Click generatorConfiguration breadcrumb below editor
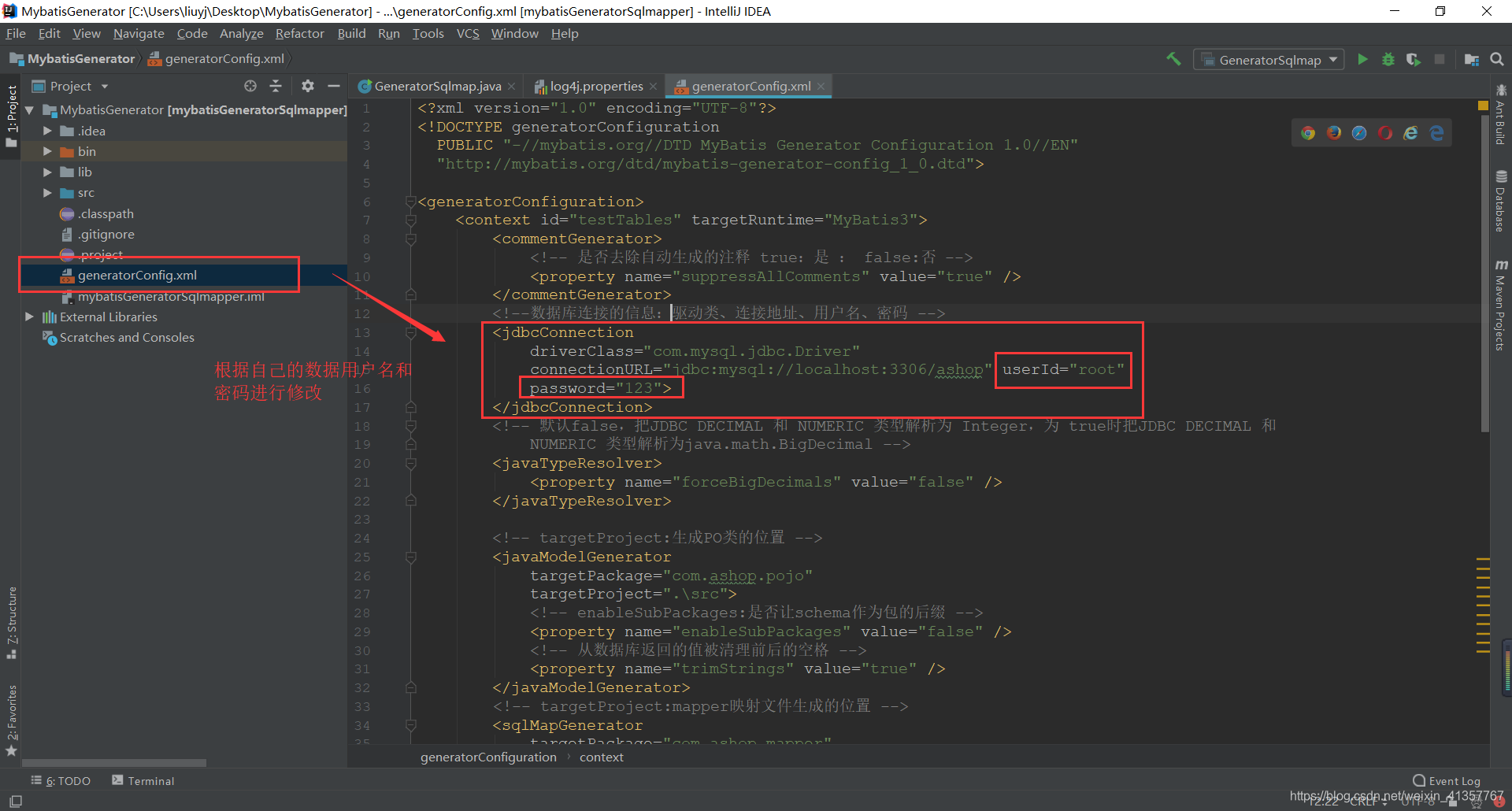Viewport: 1512px width, 811px height. tap(488, 757)
